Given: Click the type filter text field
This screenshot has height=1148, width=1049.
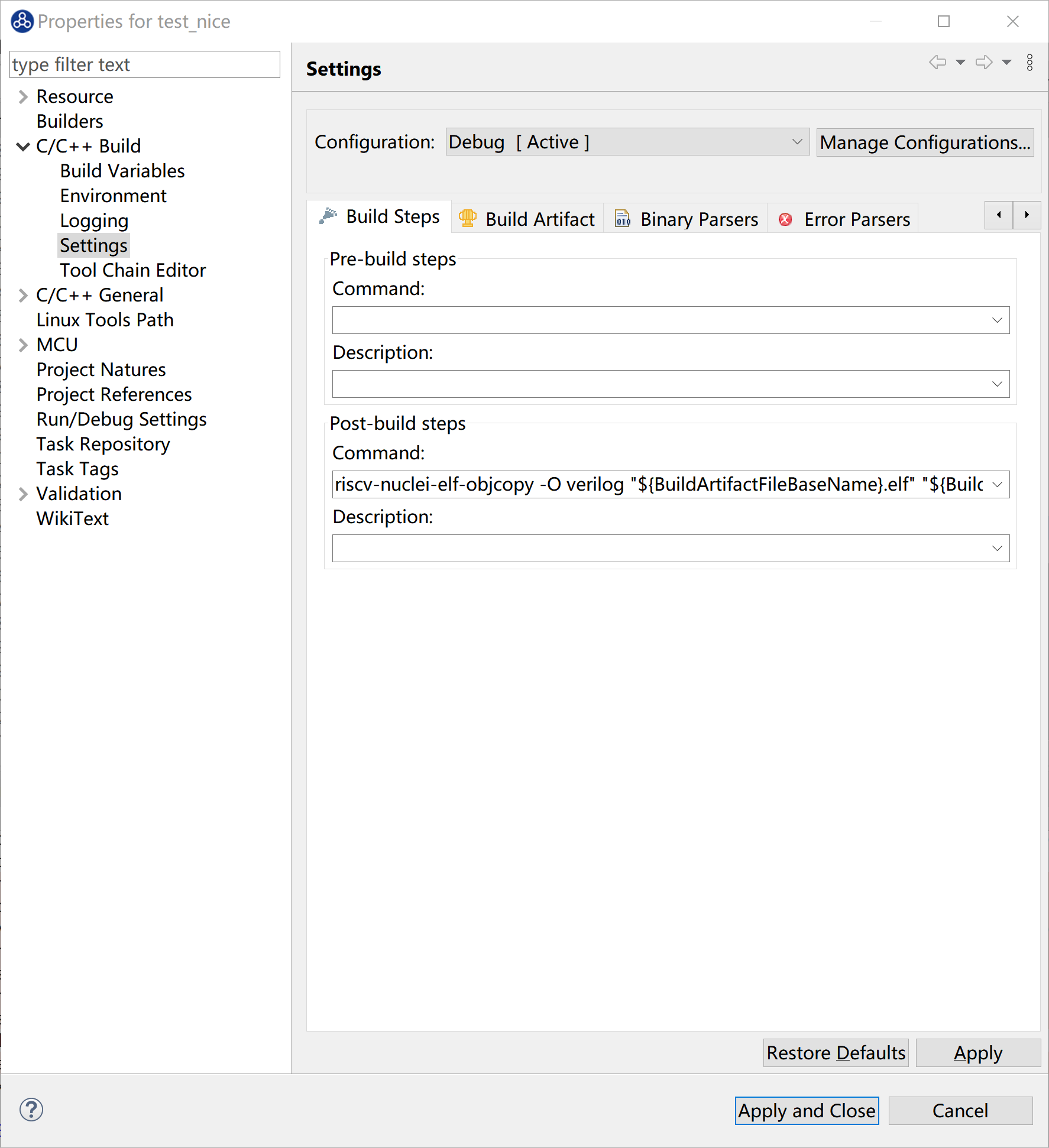Looking at the screenshot, I should coord(145,64).
